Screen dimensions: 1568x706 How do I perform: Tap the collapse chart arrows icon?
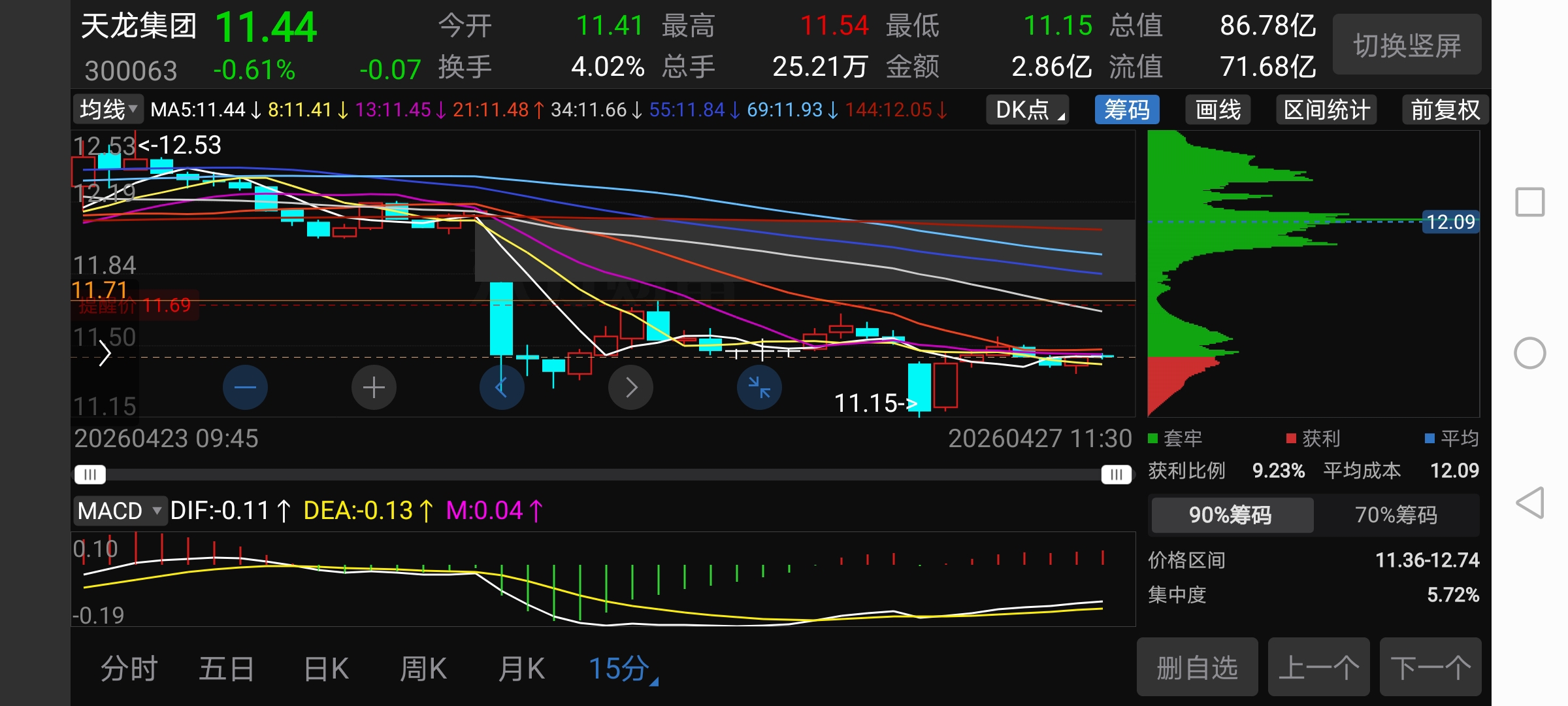759,388
